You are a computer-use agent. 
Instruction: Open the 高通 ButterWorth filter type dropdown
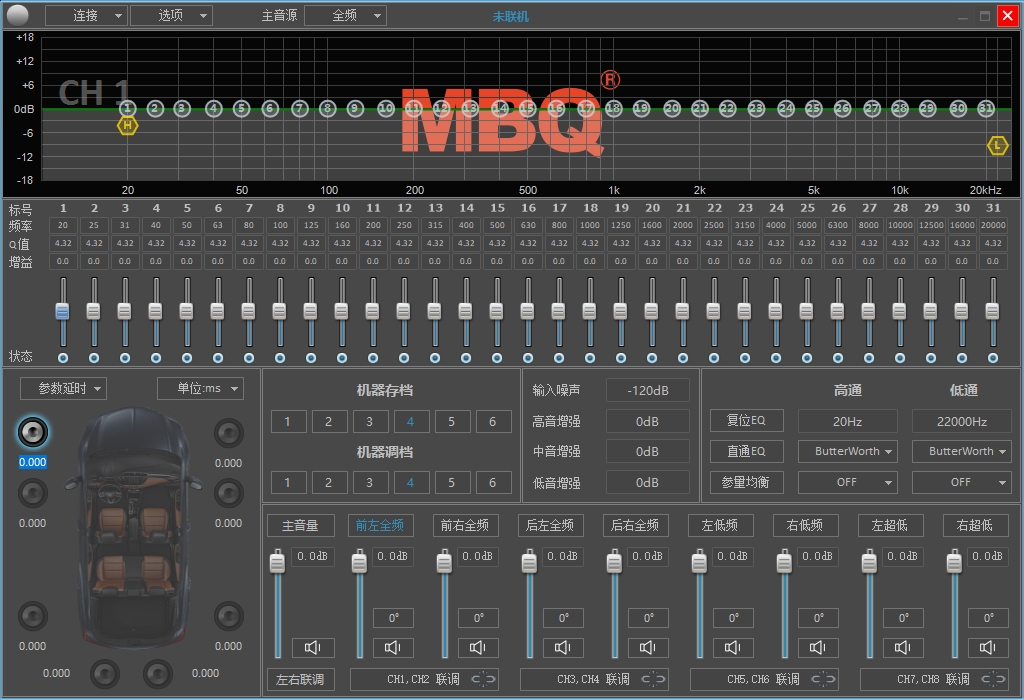coord(848,451)
